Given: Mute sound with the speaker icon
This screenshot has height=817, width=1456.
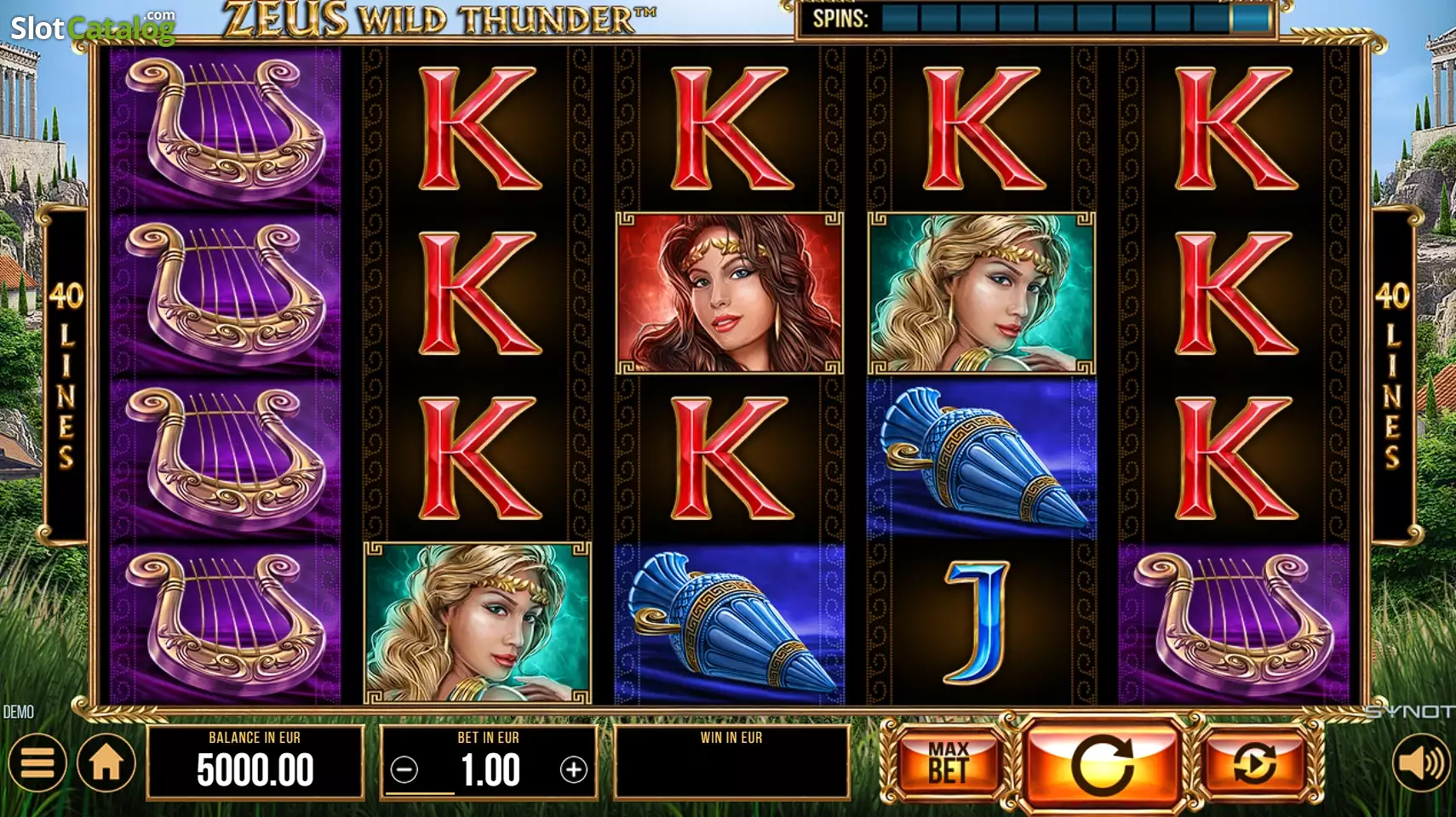Looking at the screenshot, I should click(x=1421, y=763).
